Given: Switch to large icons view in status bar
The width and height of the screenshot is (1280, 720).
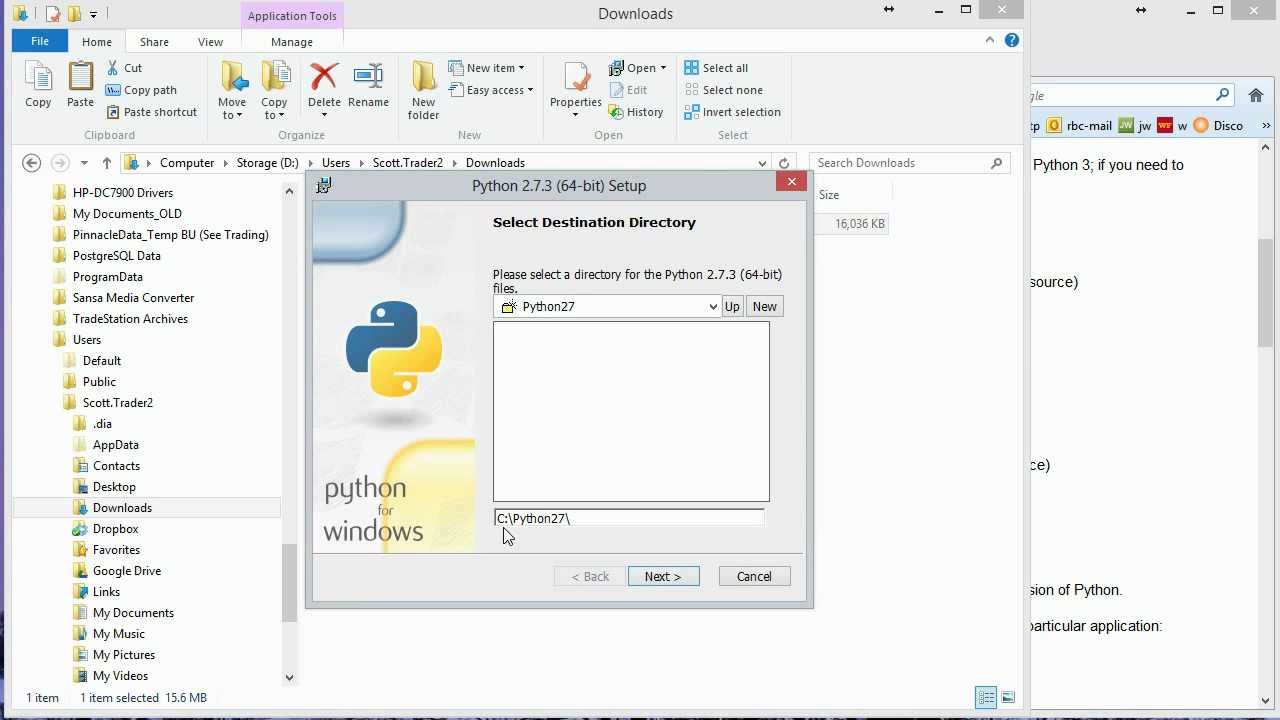Looking at the screenshot, I should [x=1008, y=698].
